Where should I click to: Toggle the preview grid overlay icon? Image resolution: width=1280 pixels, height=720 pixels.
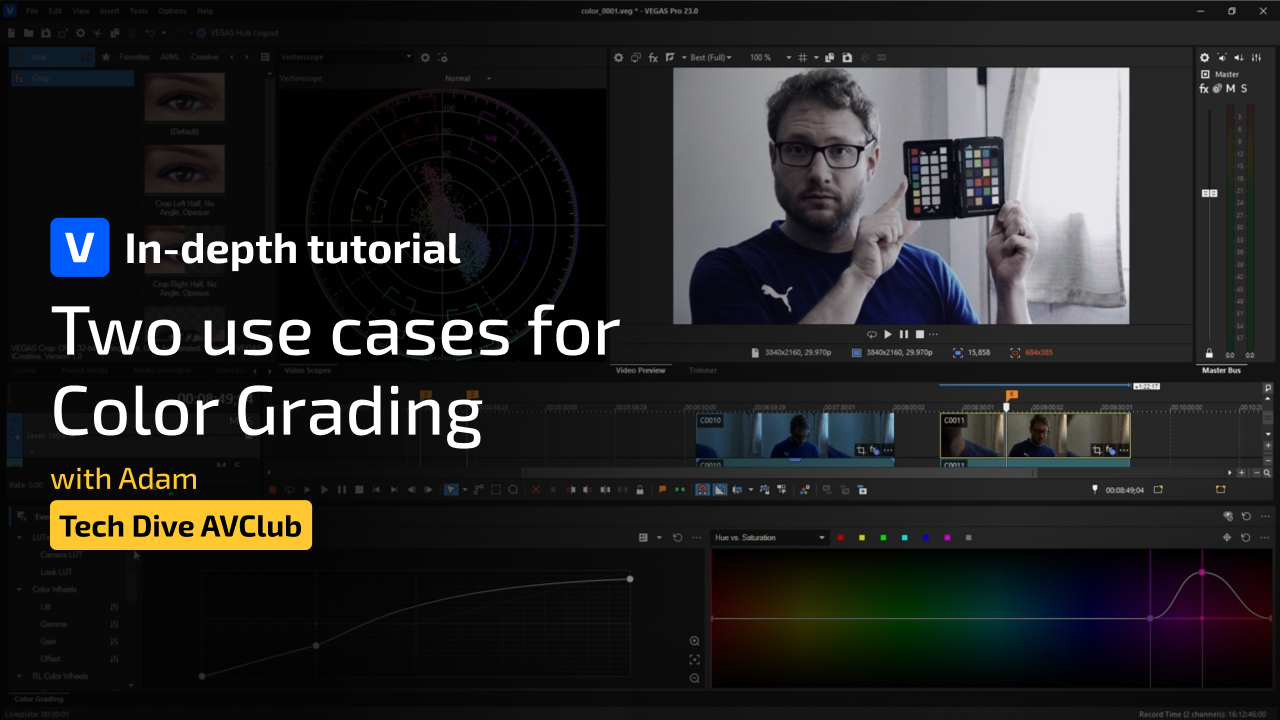point(802,58)
